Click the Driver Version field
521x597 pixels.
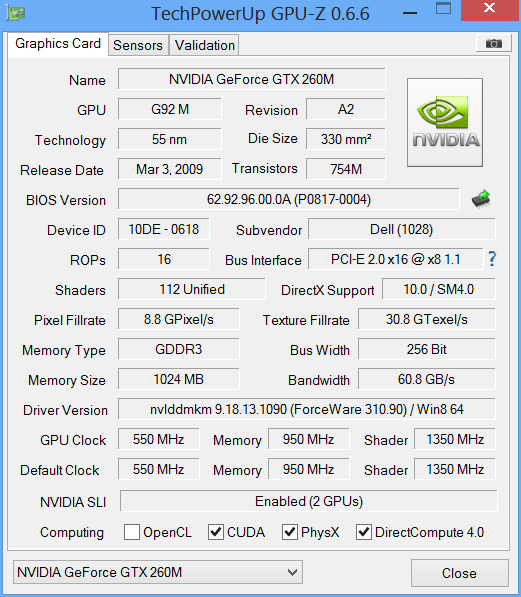coord(307,409)
